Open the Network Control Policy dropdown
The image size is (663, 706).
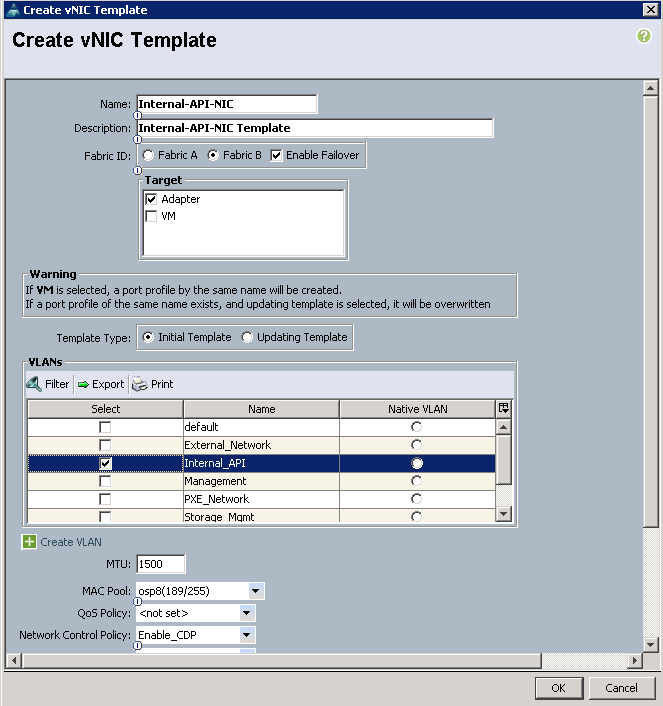pos(246,635)
